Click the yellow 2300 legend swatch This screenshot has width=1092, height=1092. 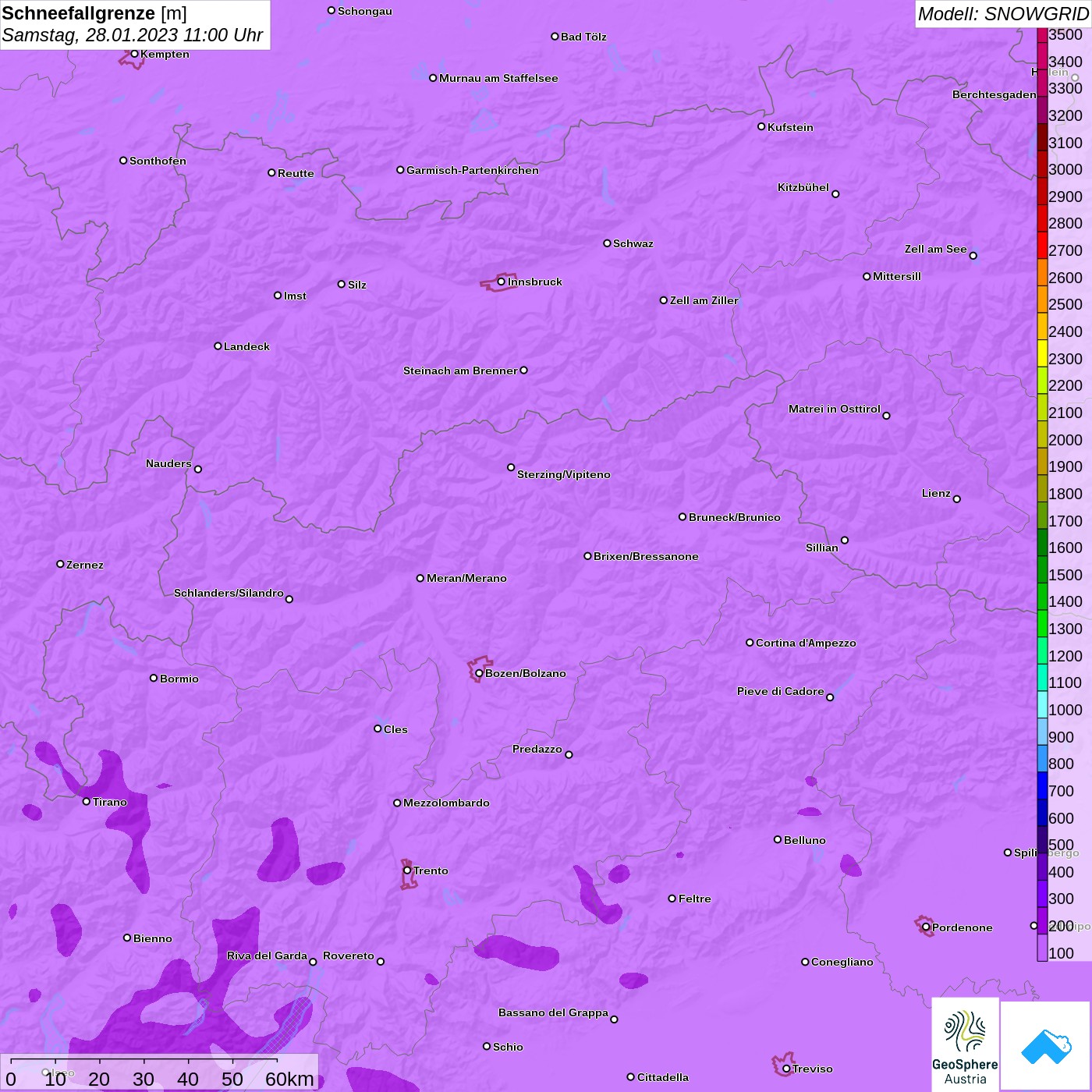pyautogui.click(x=1042, y=353)
